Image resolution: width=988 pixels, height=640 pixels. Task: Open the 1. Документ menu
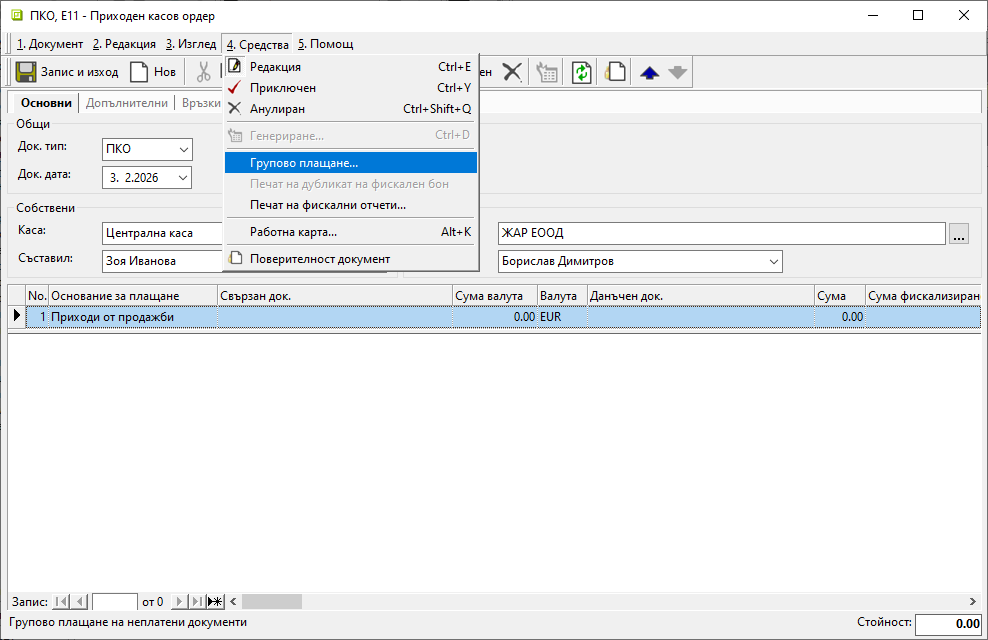tap(50, 44)
